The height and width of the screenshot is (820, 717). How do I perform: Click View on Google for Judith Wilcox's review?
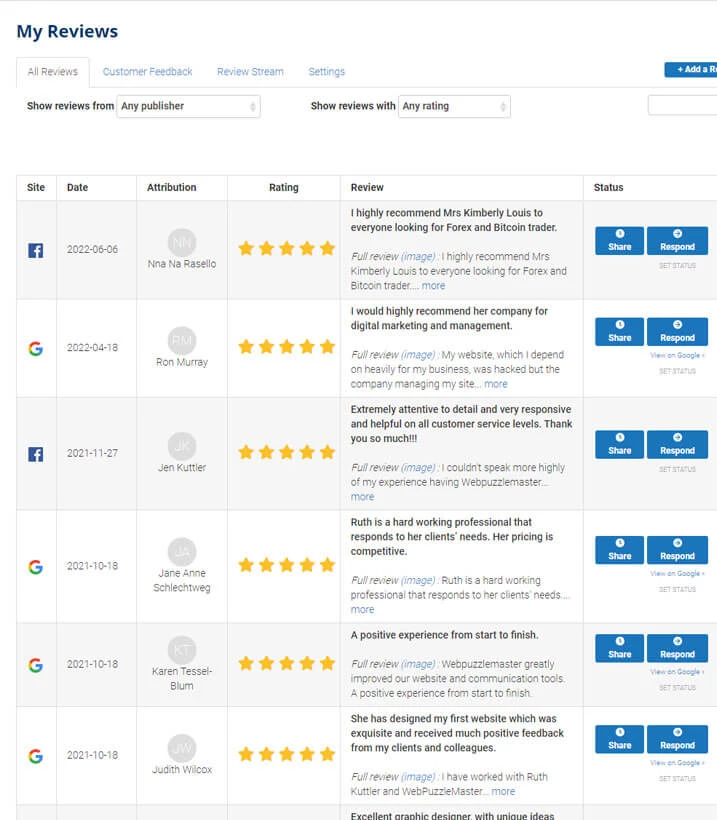(x=677, y=763)
